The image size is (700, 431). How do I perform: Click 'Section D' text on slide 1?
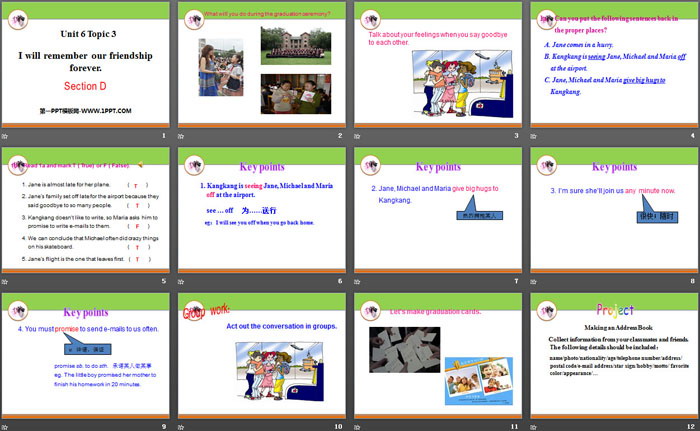(x=85, y=86)
